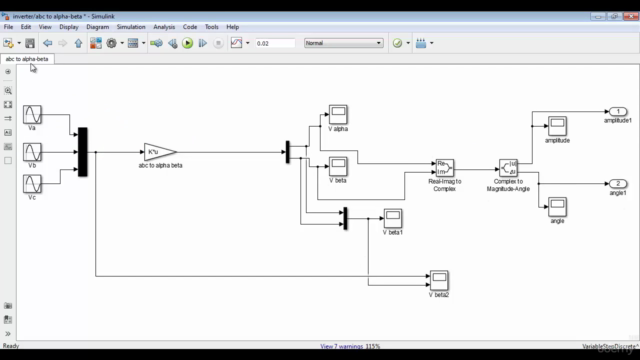Open the Help menu

point(233,27)
